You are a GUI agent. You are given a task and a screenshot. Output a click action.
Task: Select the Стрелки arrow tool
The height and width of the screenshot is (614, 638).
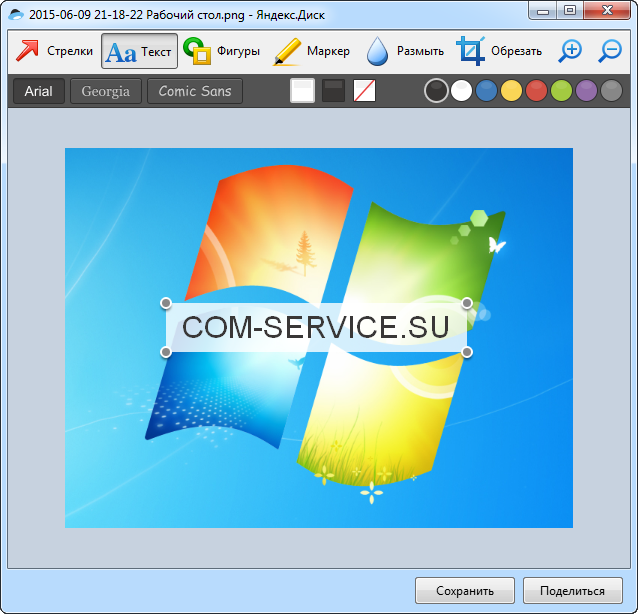click(x=55, y=51)
